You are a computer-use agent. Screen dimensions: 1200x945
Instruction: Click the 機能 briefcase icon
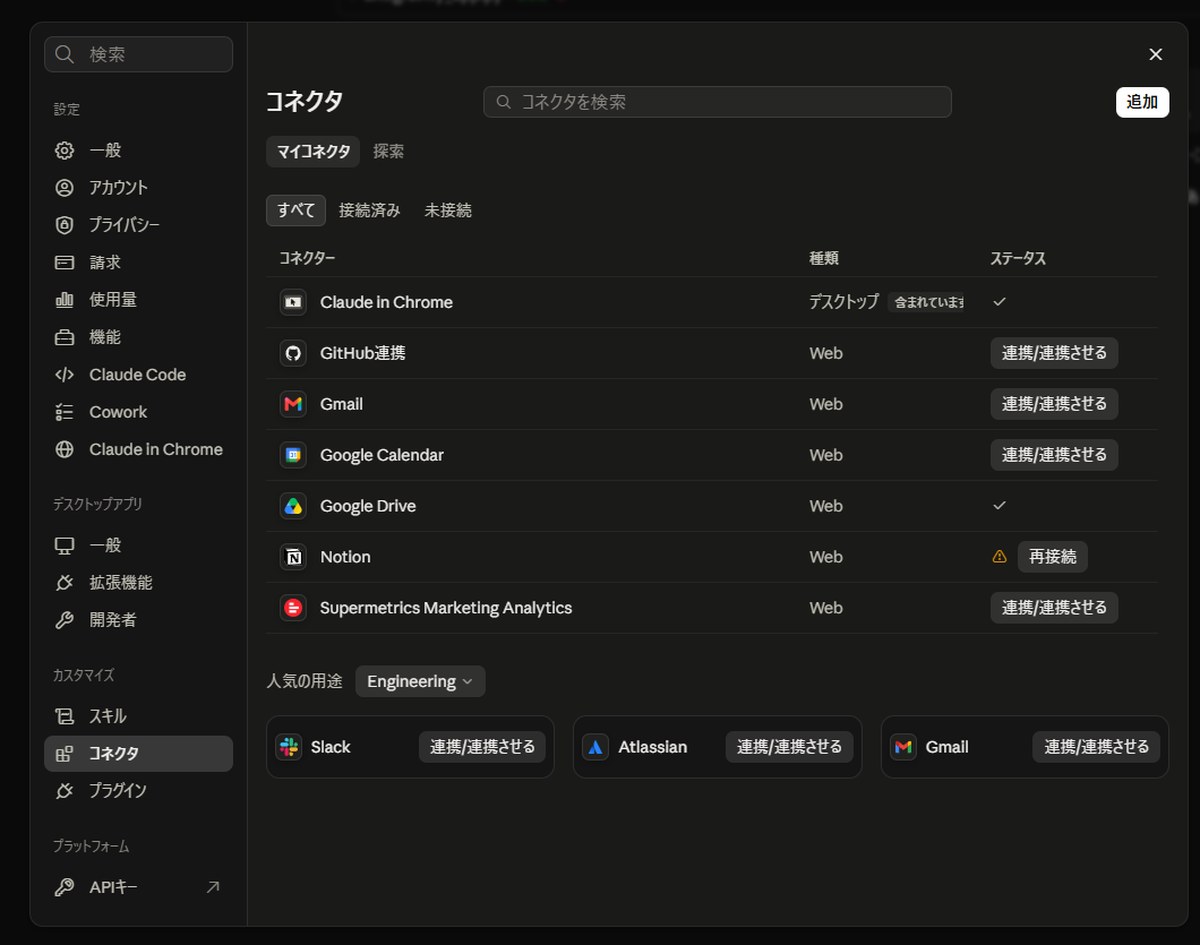click(65, 337)
